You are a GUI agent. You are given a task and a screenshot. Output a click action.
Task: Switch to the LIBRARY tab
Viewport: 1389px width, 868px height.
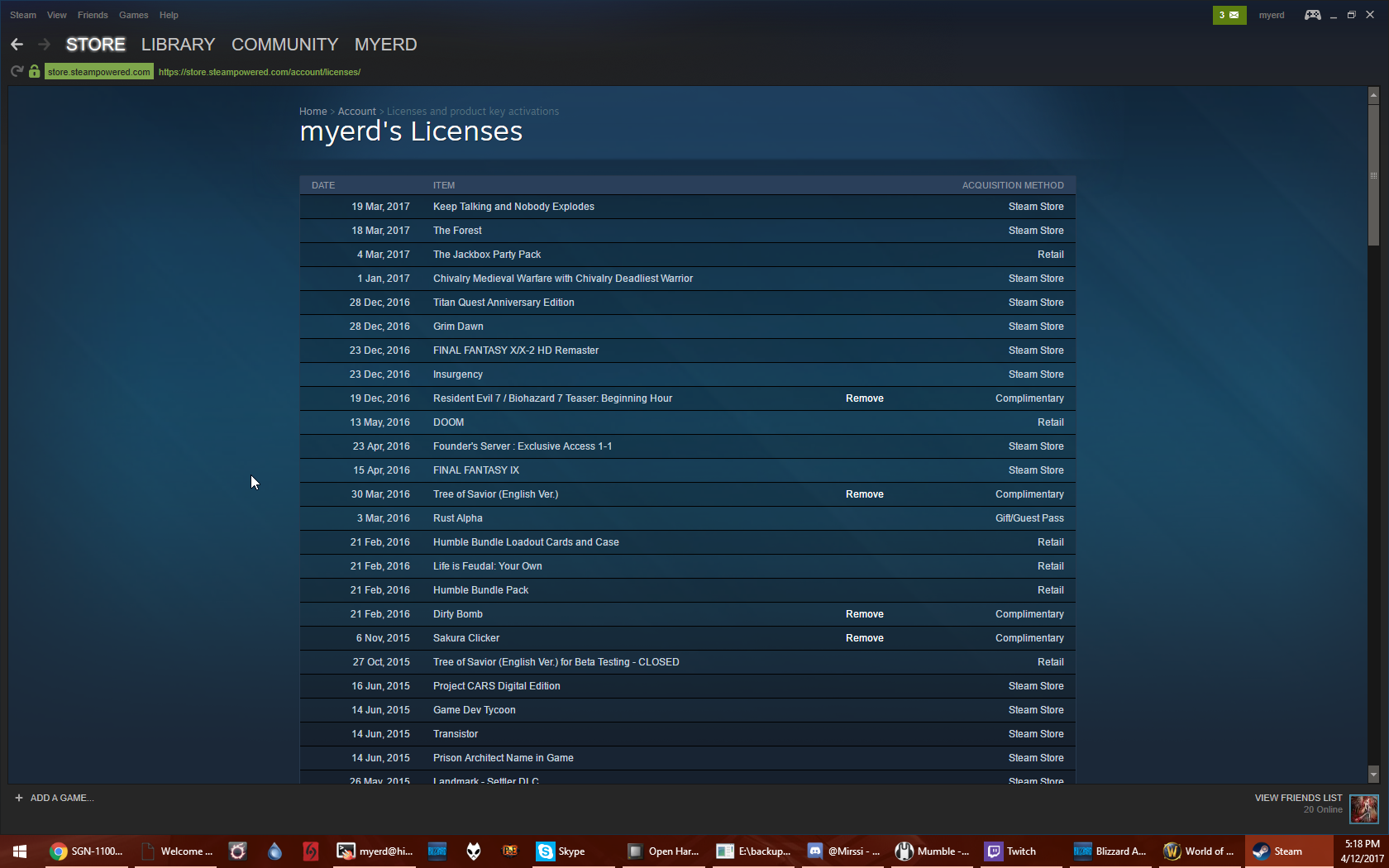tap(178, 45)
